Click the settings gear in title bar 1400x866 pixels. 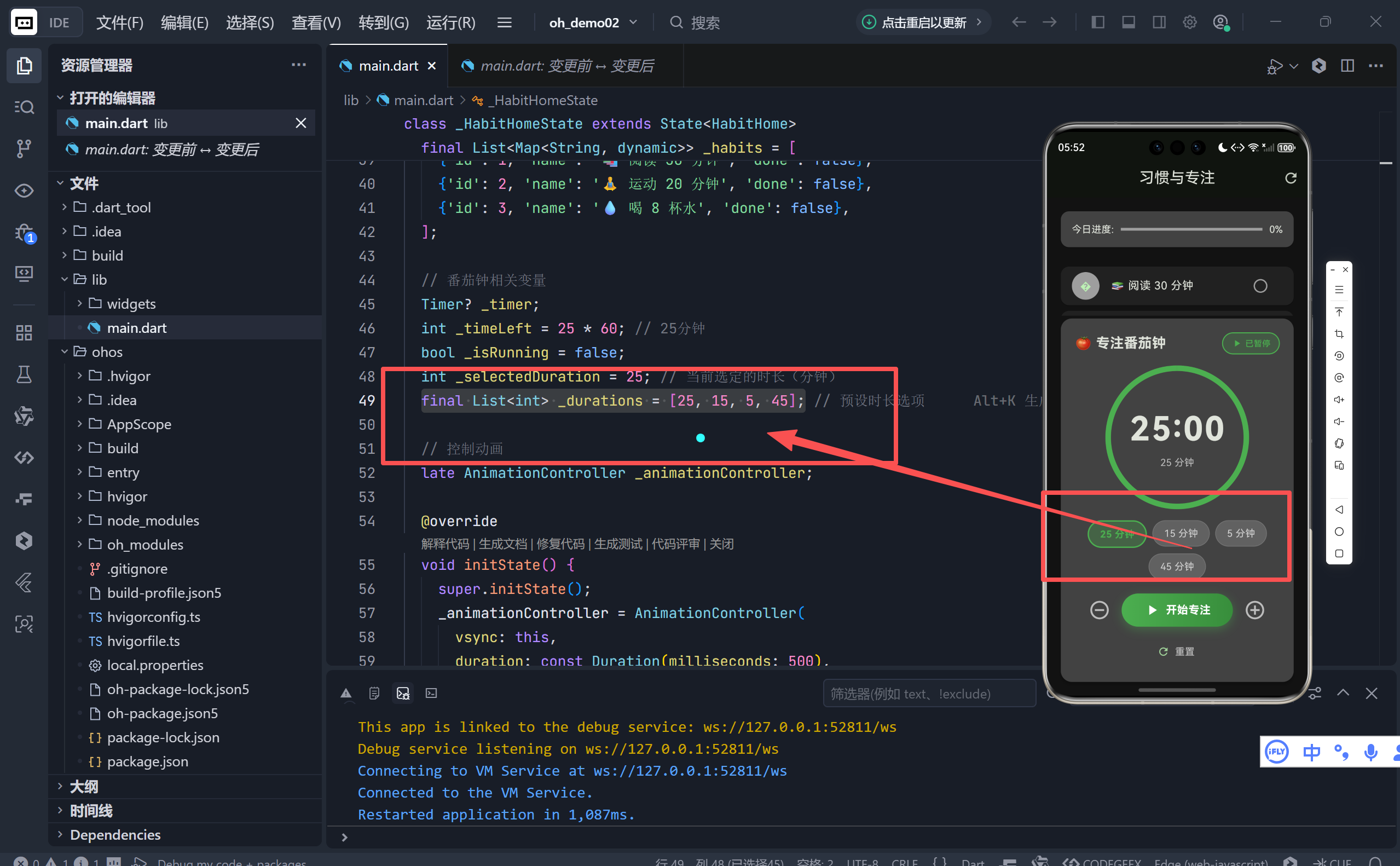click(1189, 22)
